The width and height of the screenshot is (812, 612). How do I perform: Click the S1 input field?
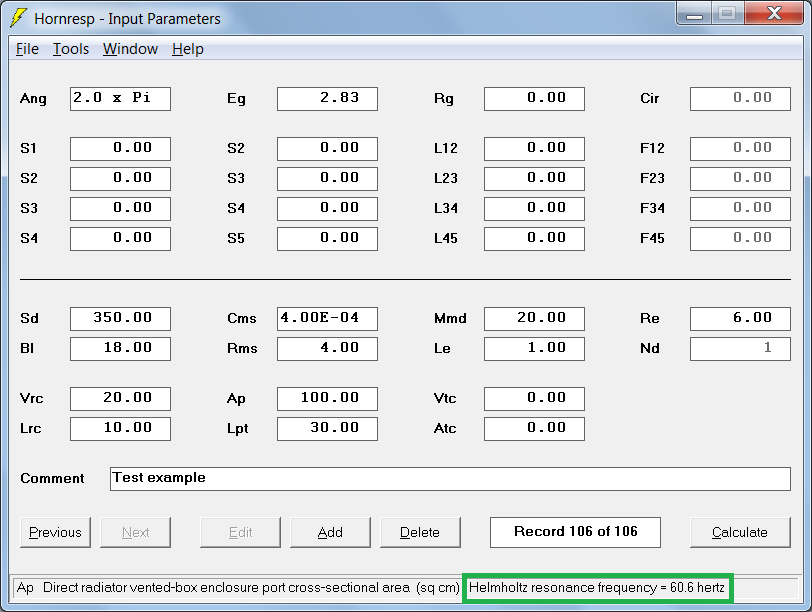(120, 149)
